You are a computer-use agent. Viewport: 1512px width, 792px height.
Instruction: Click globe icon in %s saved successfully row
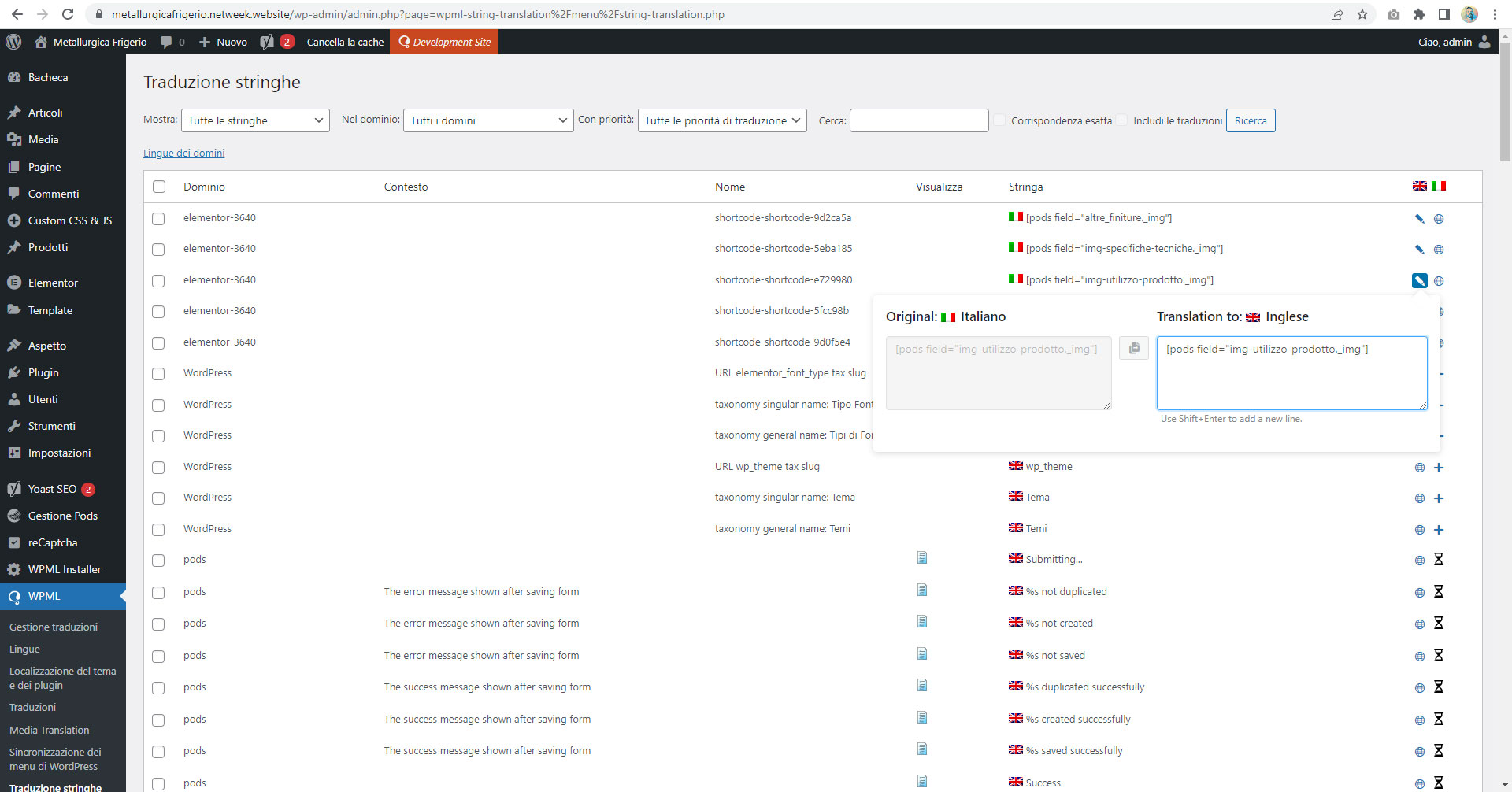(x=1420, y=752)
